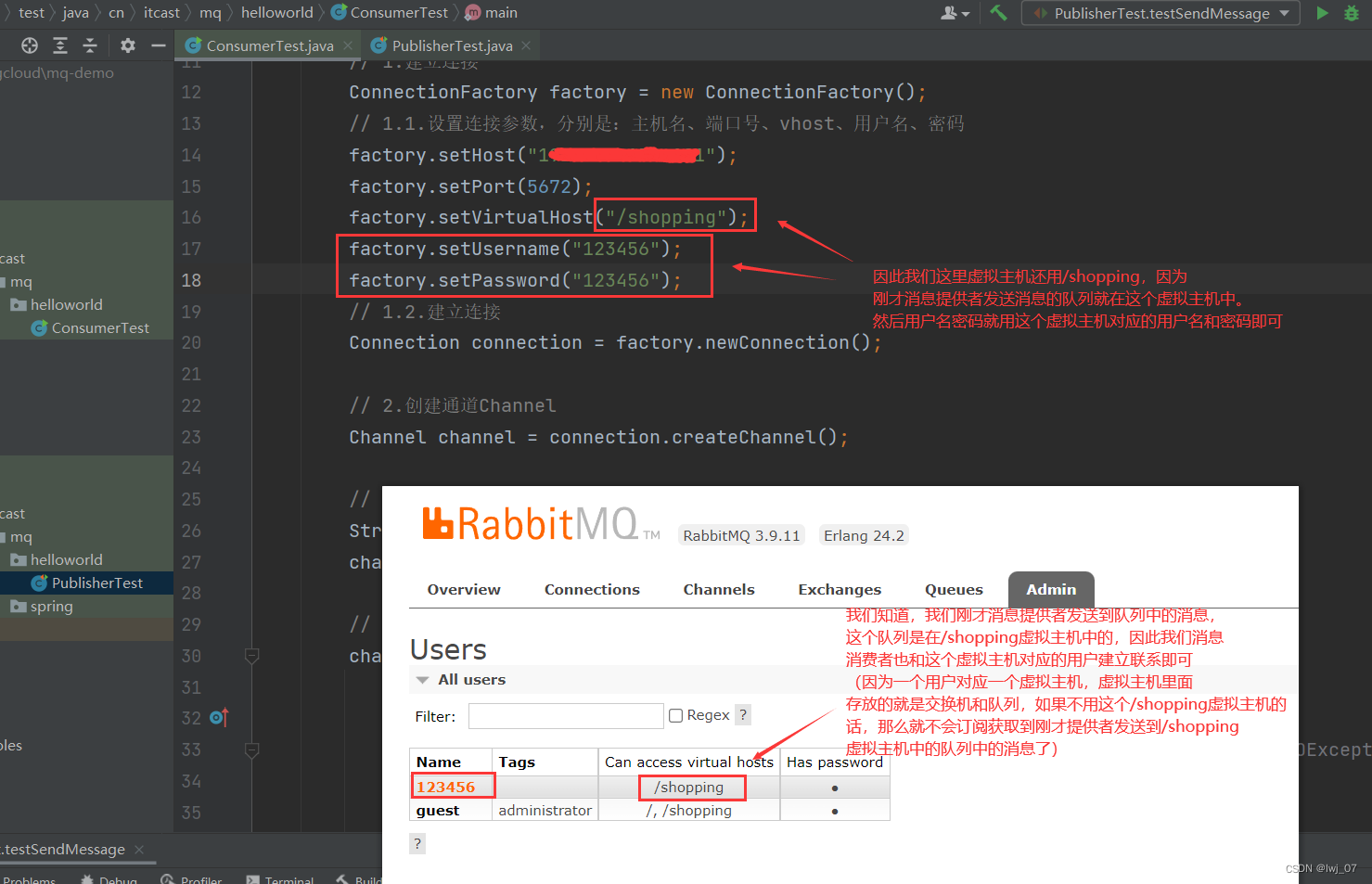The image size is (1372, 884).
Task: Open the Queues tab in RabbitMQ
Action: 954,589
